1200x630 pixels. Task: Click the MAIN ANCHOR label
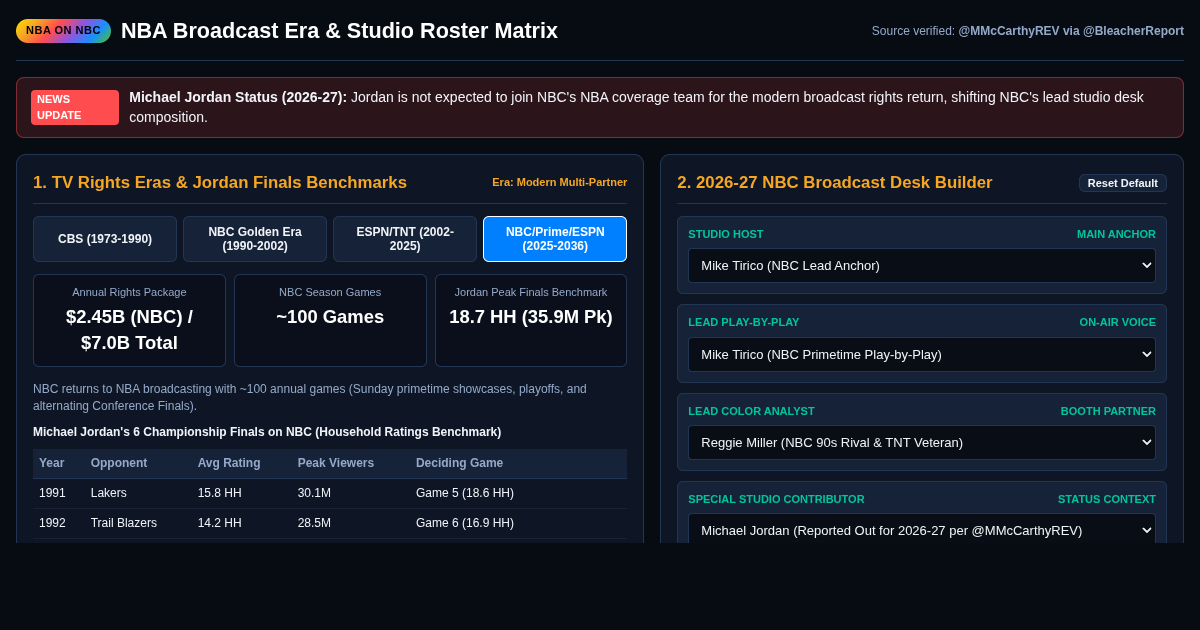[1116, 234]
